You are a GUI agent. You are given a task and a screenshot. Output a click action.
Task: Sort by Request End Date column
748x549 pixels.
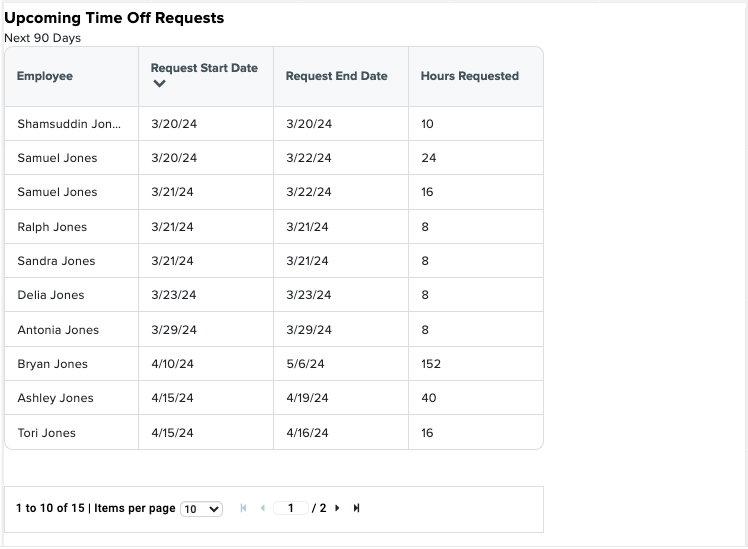(336, 76)
